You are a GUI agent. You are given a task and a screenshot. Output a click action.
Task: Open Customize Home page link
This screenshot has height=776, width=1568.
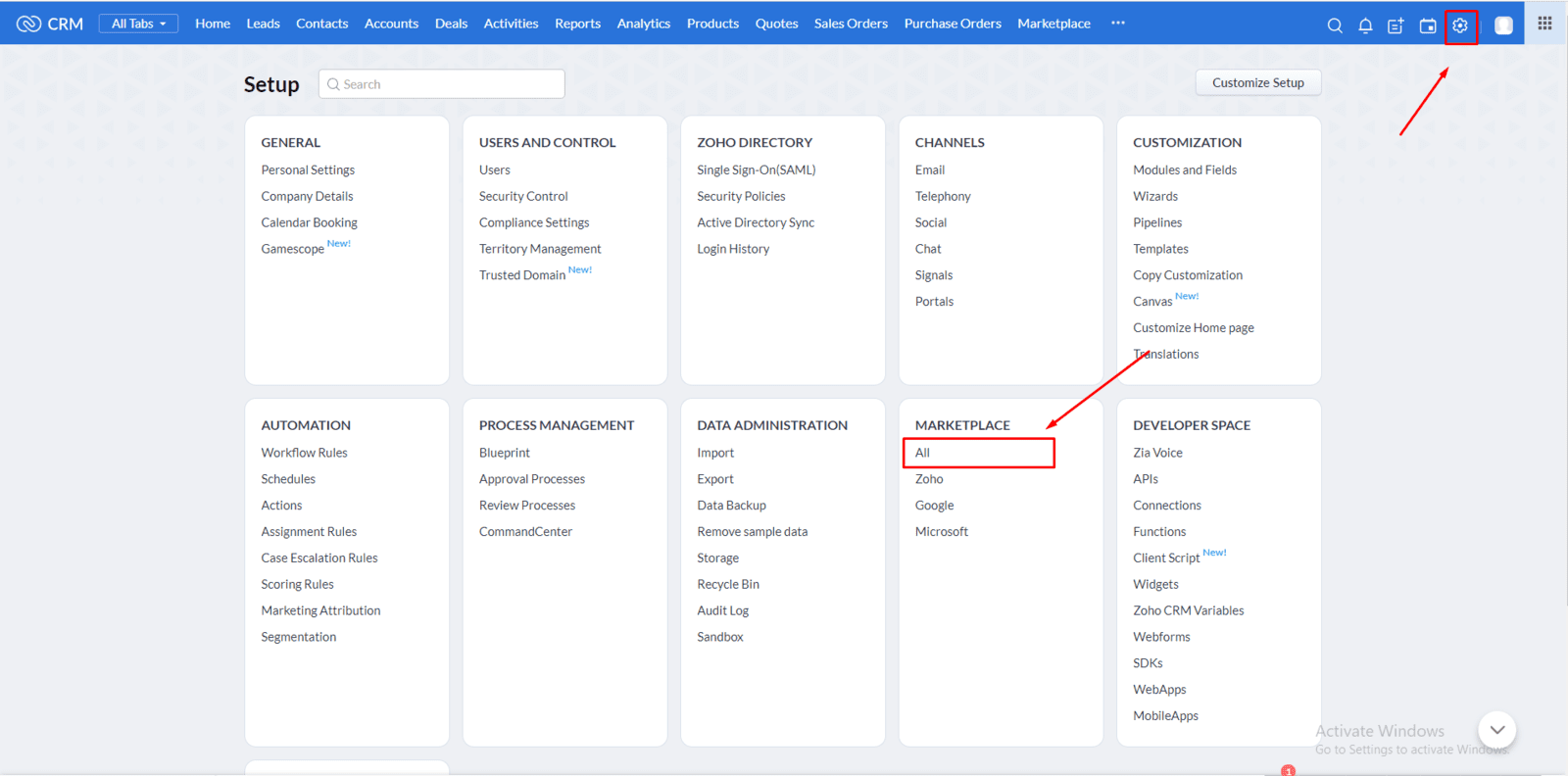coord(1194,328)
